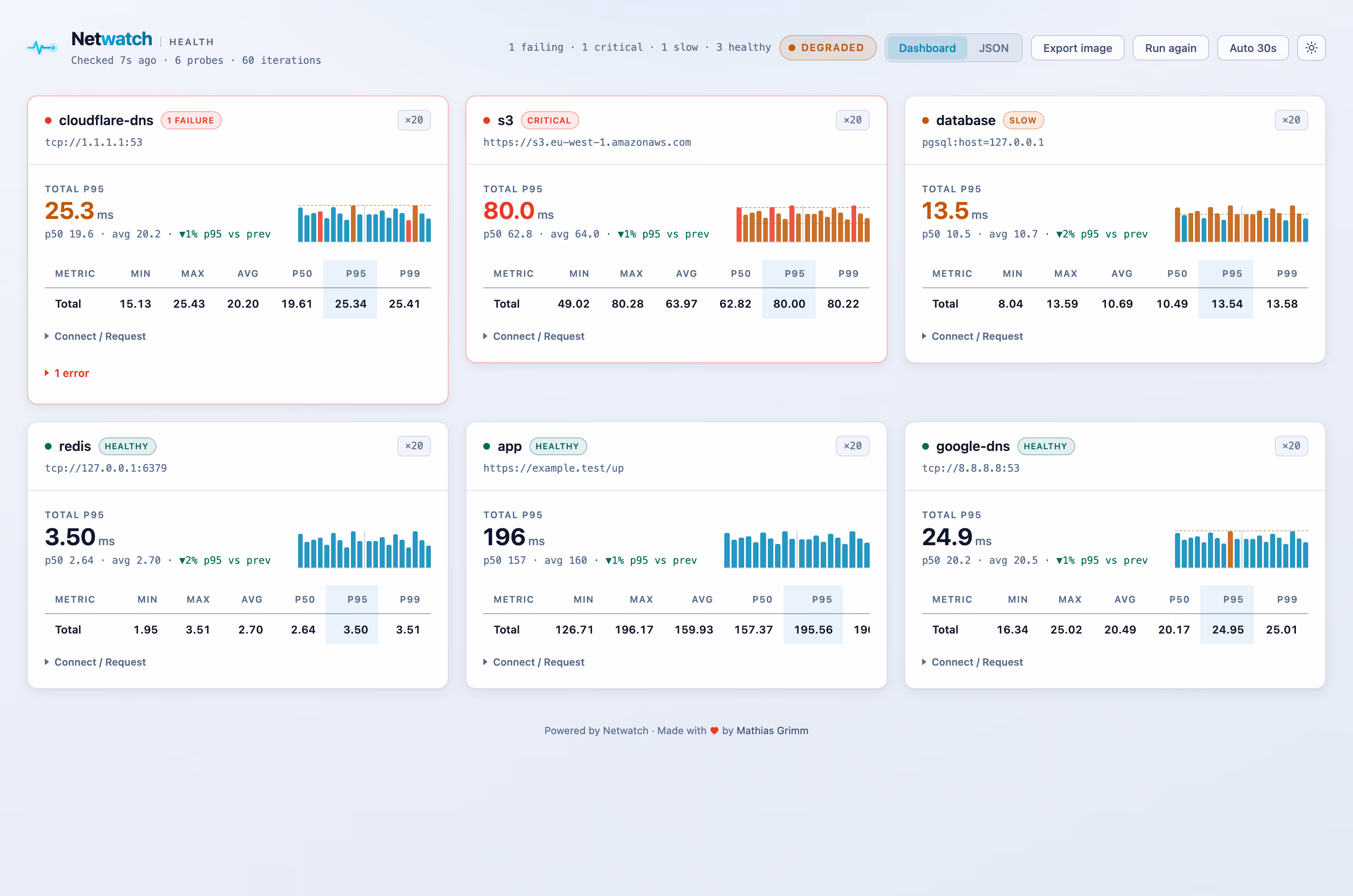This screenshot has height=896, width=1353.
Task: Click the HEALTHY badge on app
Action: pos(558,446)
